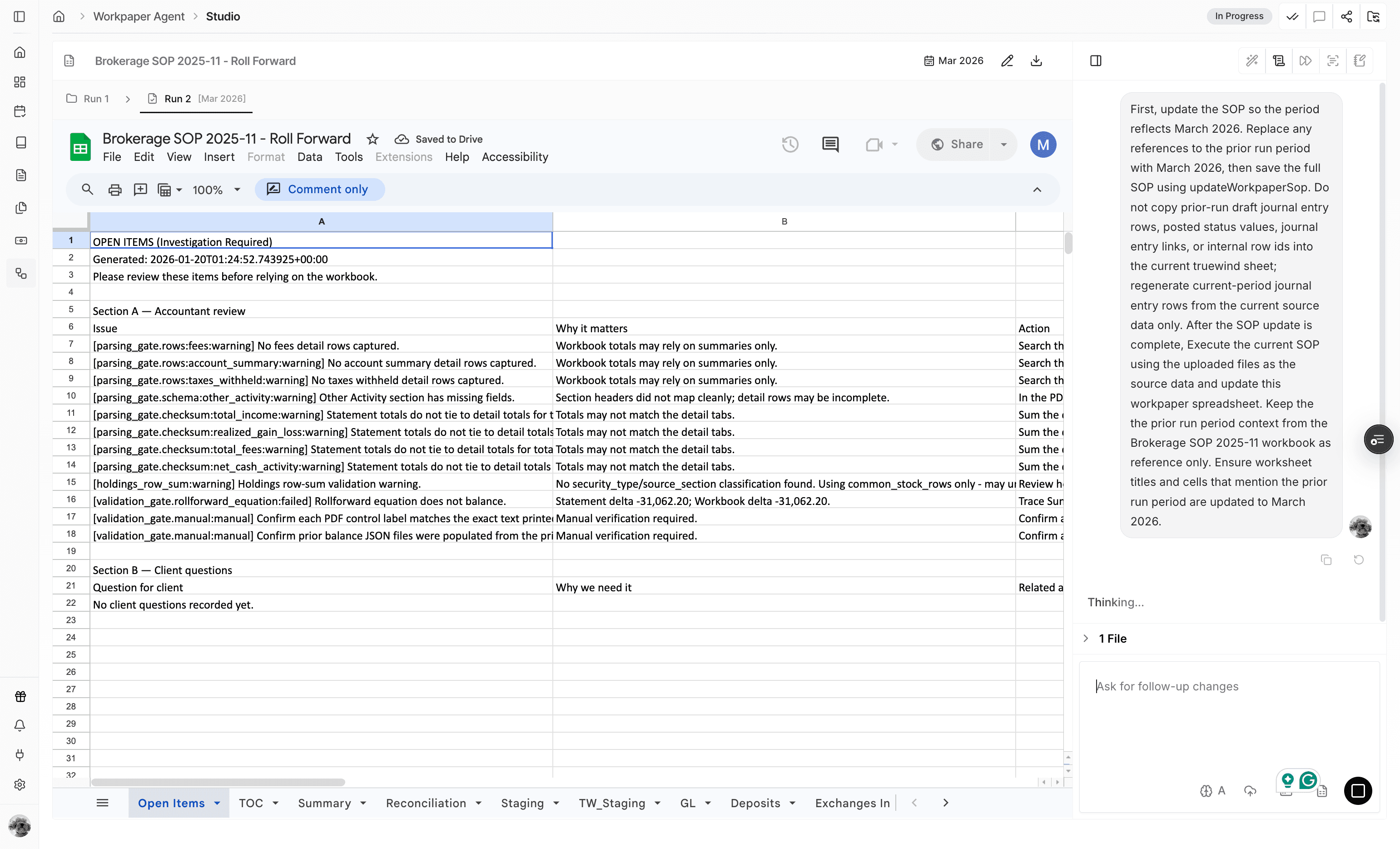Open the Edit menu
The image size is (1400, 849).
click(x=144, y=157)
